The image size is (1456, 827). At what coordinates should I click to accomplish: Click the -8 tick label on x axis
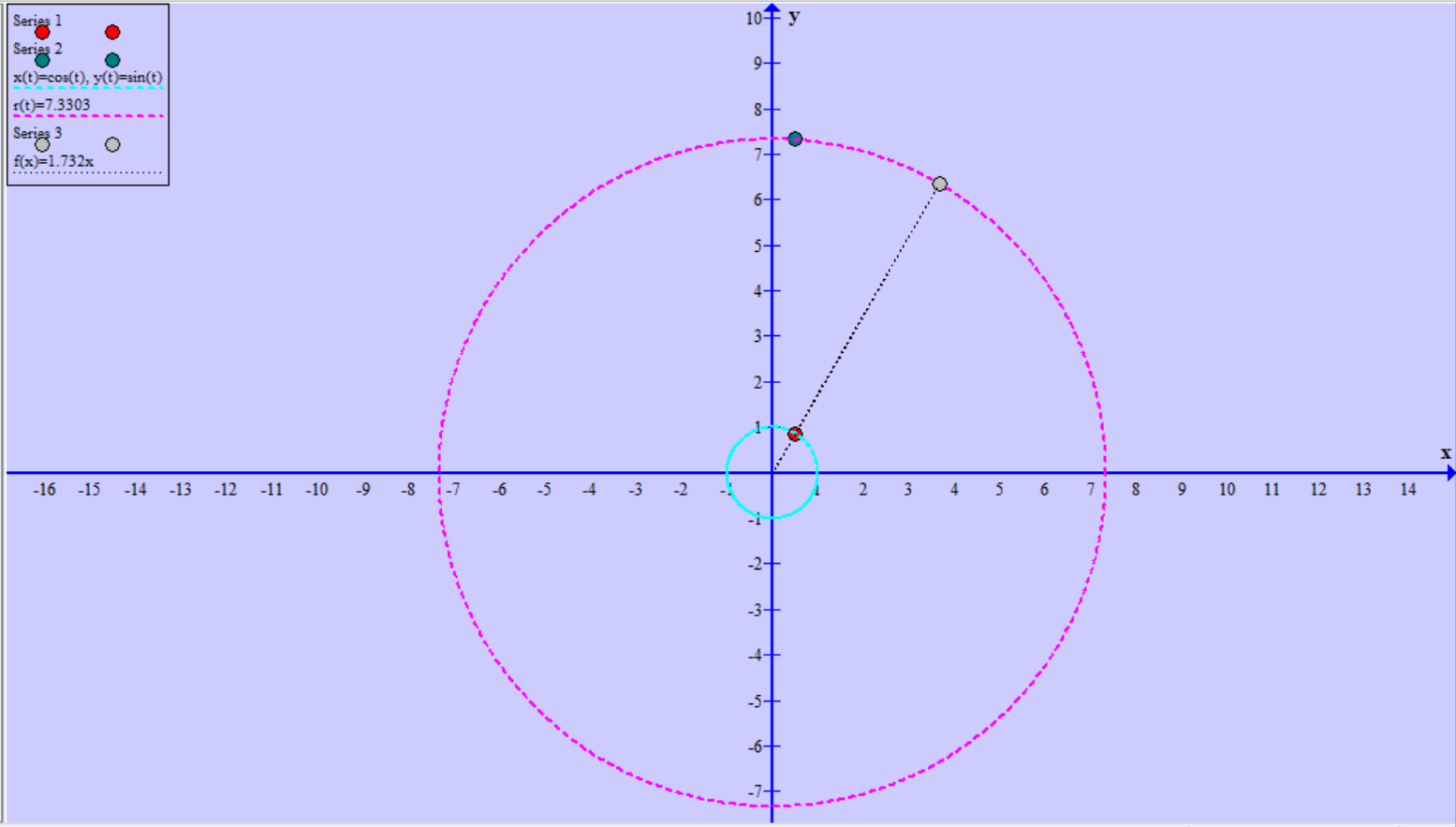point(408,490)
